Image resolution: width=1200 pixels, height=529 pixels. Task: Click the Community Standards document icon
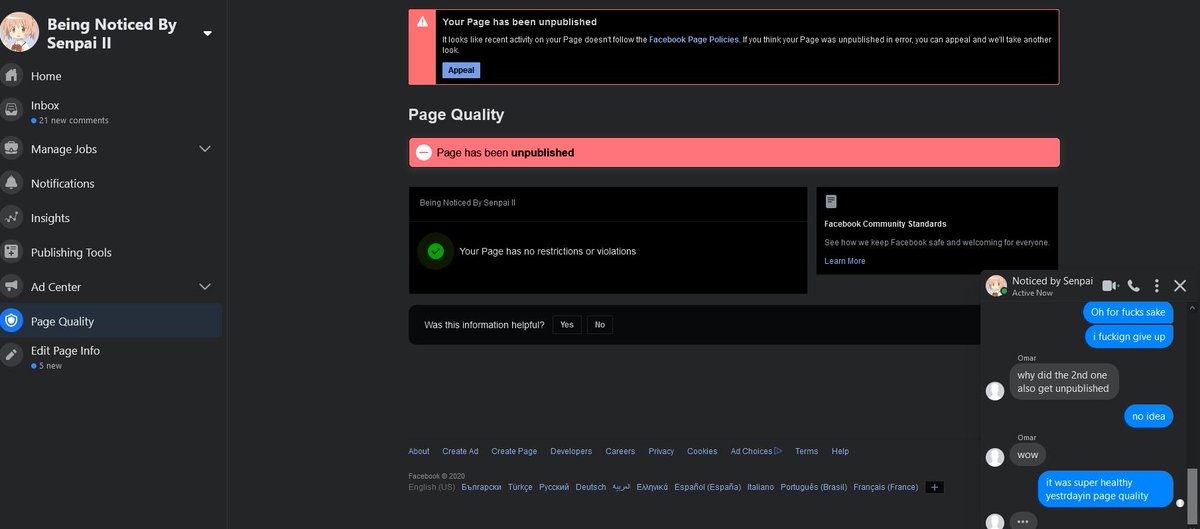831,202
